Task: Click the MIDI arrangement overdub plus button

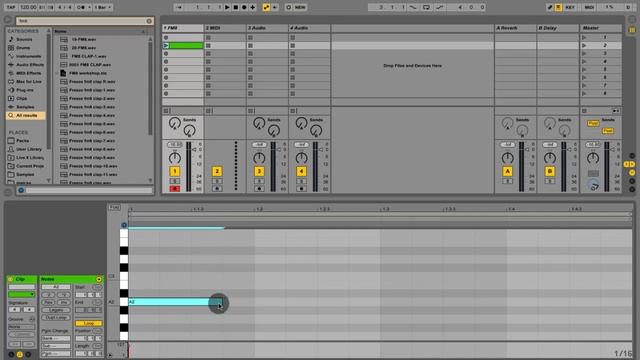Action: point(253,7)
